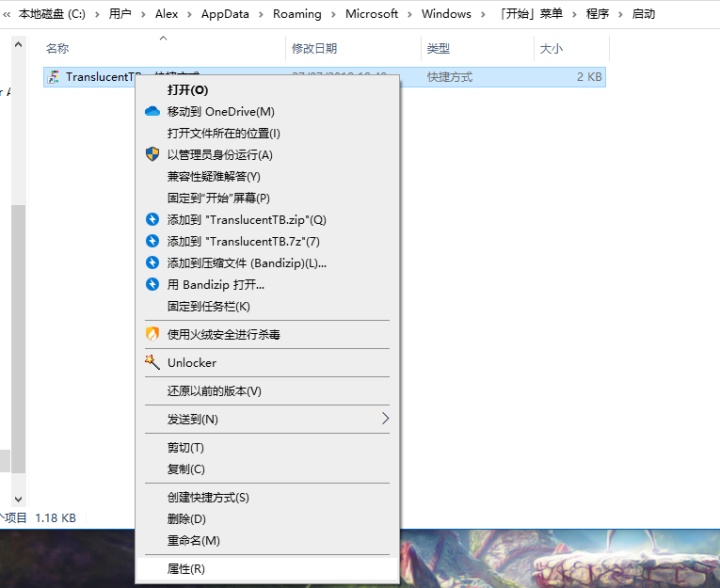Click the Huorong security shield icon
The height and width of the screenshot is (588, 720).
[152, 334]
